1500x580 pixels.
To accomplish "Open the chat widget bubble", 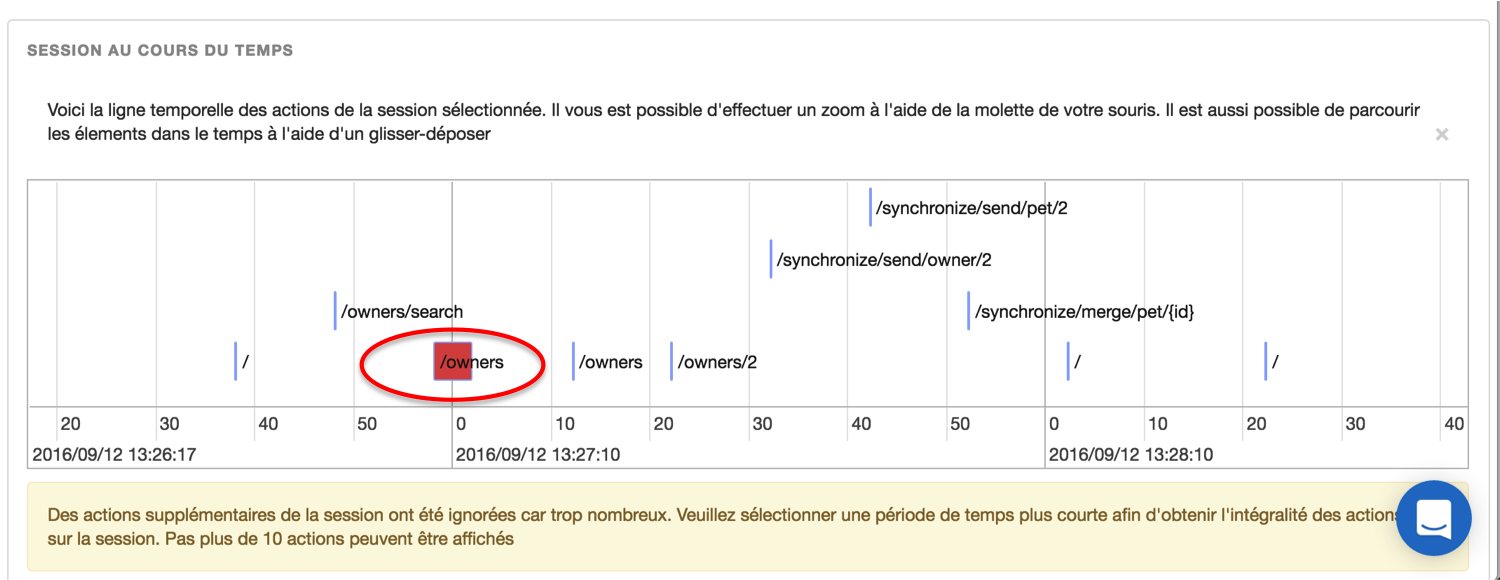I will tap(1433, 518).
